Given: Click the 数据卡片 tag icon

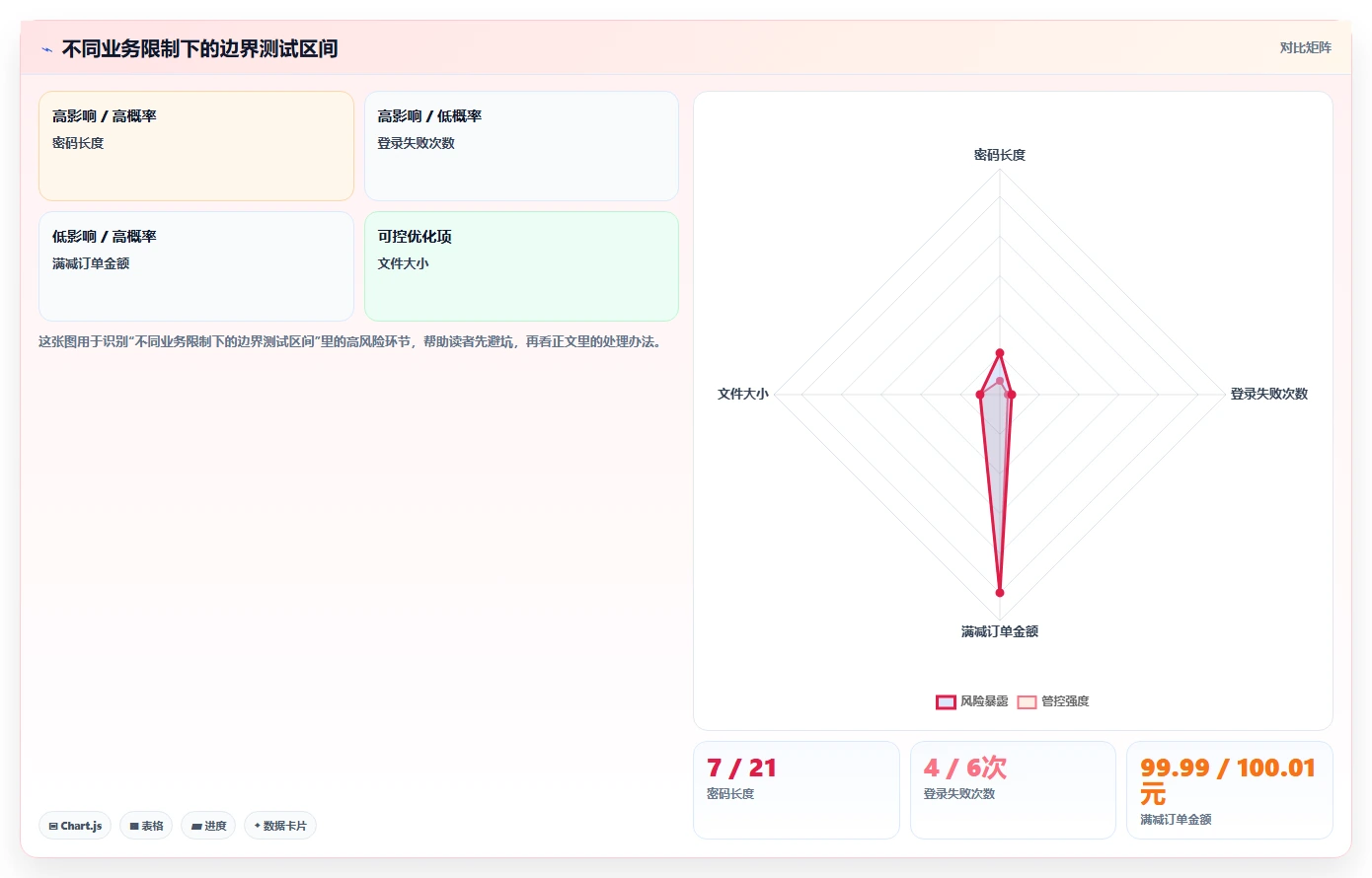Looking at the screenshot, I should tap(258, 826).
